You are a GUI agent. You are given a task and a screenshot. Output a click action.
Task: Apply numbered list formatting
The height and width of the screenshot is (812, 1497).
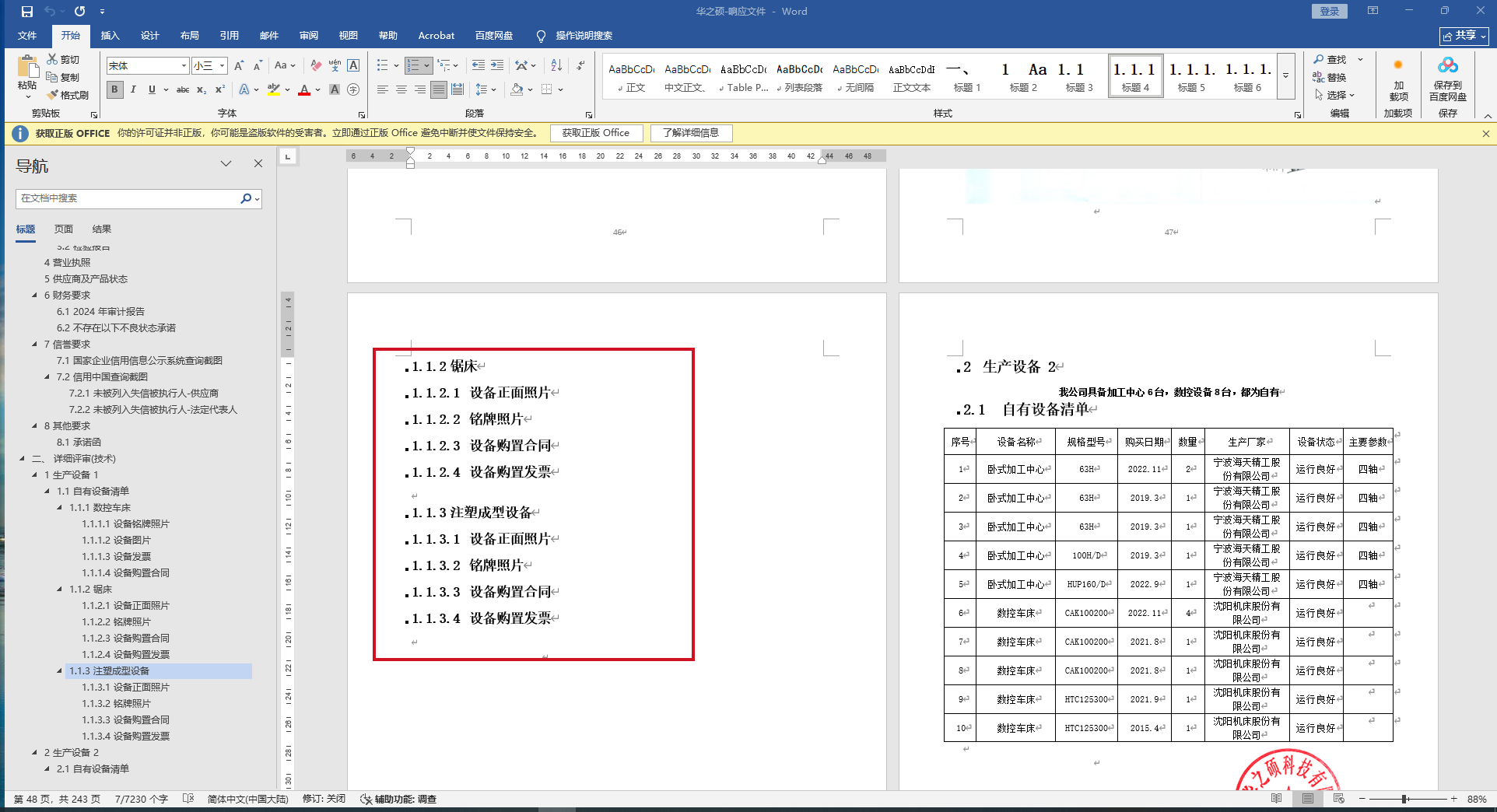coord(413,65)
